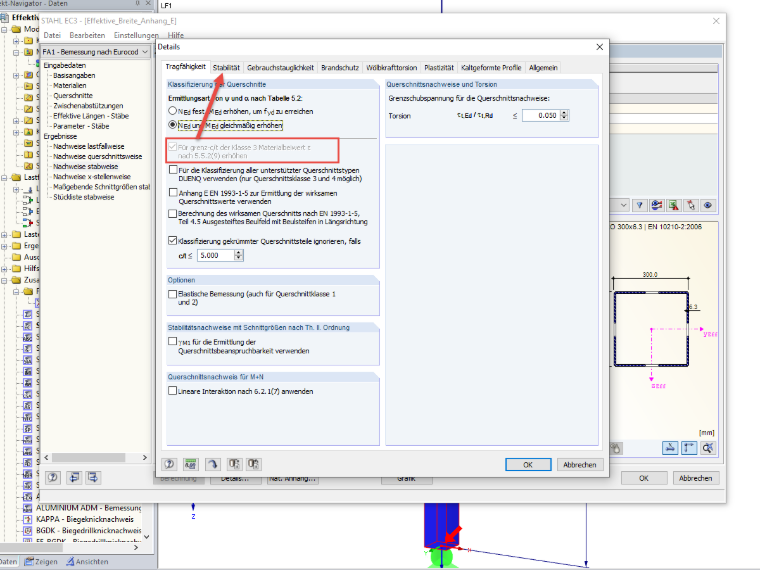The height and width of the screenshot is (570, 760).
Task: Click the Ansichten tab icon at bottom
Action: click(70, 561)
